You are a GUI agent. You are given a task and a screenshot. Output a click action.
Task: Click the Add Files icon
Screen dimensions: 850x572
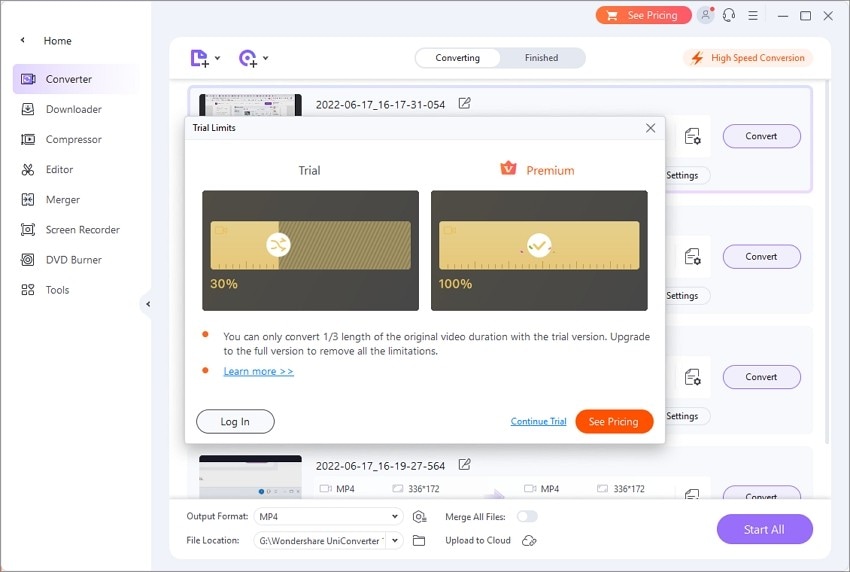(199, 58)
